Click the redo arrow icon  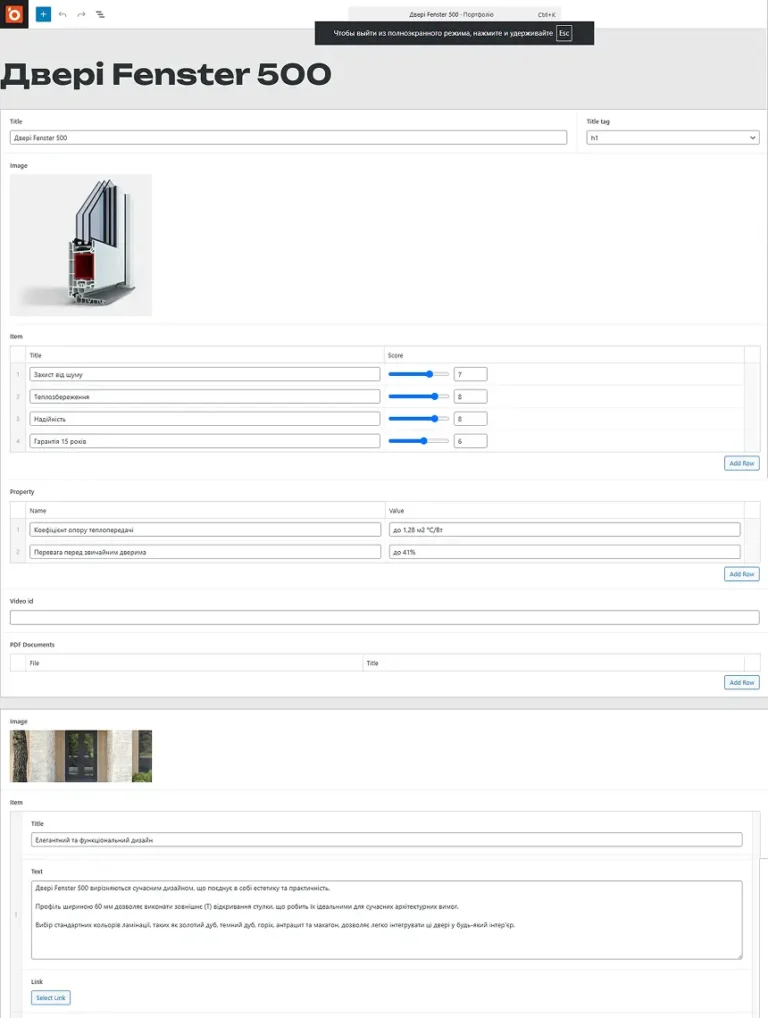click(x=81, y=14)
